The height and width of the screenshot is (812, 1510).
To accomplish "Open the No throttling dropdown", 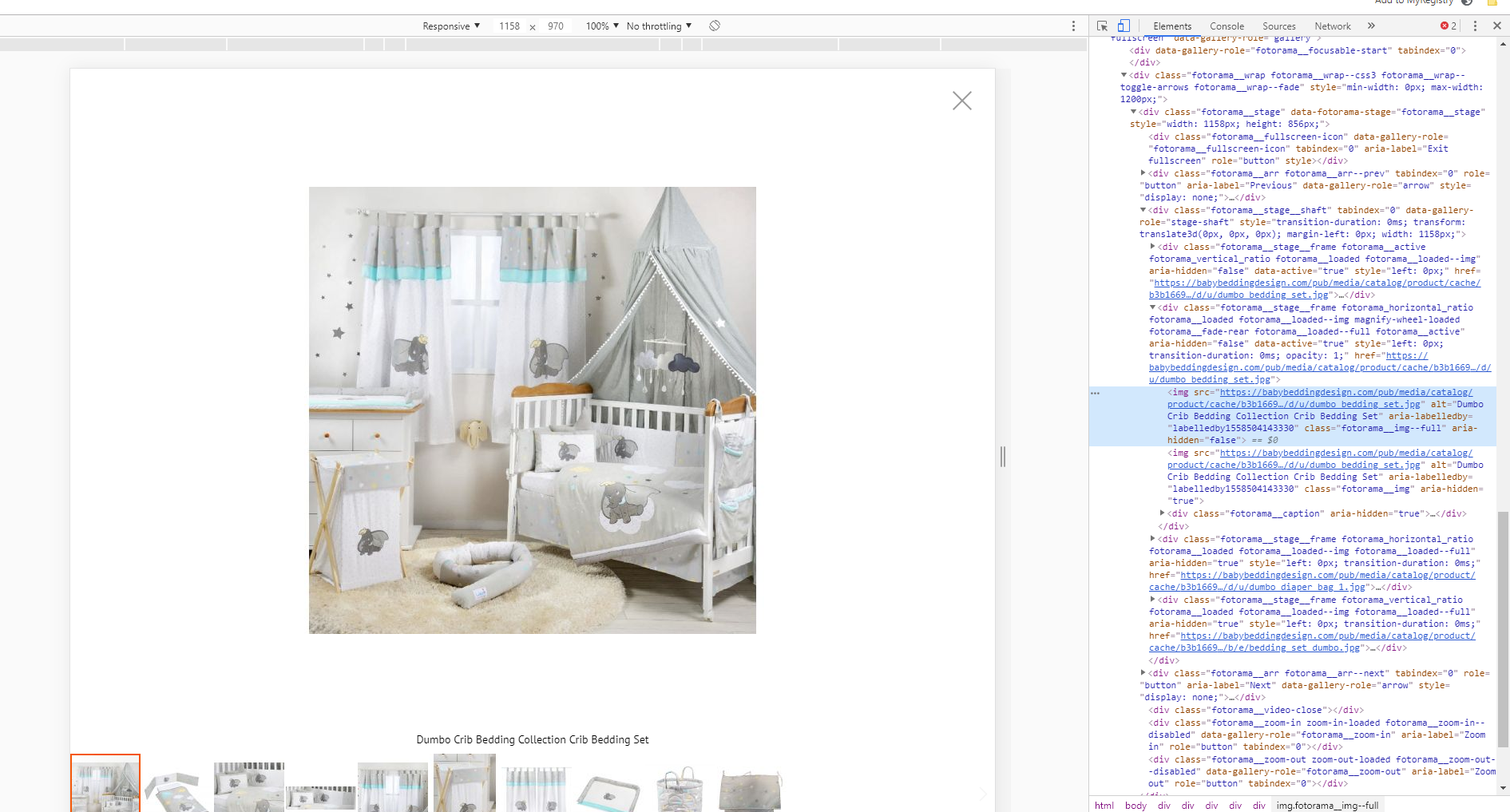I will point(657,26).
